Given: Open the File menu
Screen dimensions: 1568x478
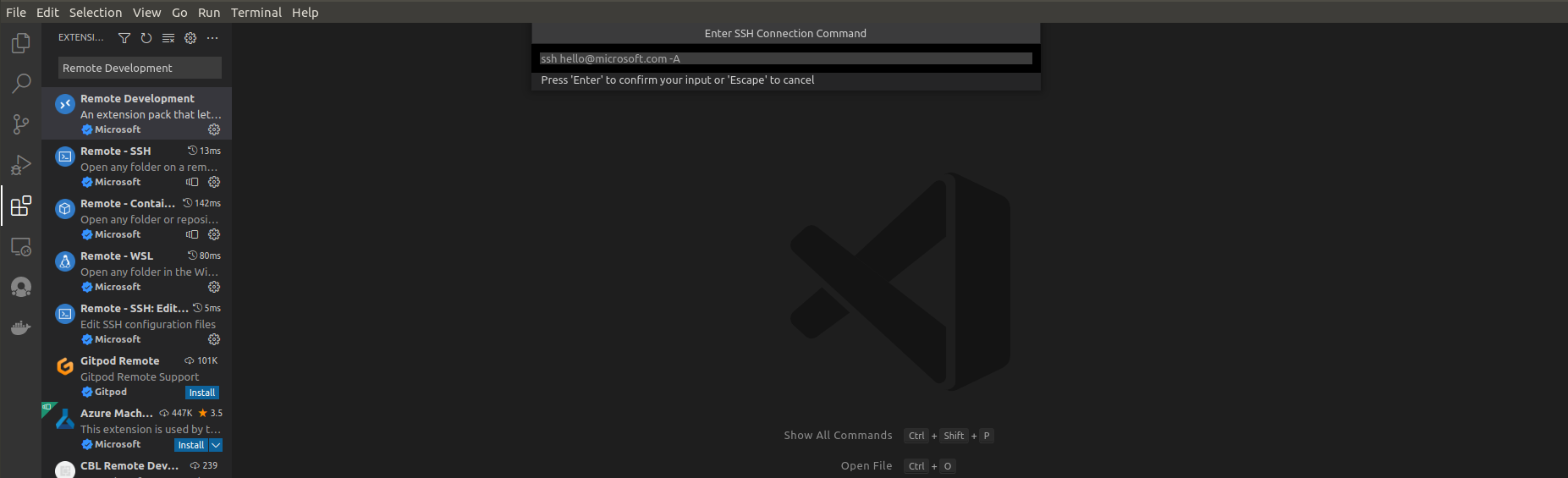Looking at the screenshot, I should coord(16,12).
